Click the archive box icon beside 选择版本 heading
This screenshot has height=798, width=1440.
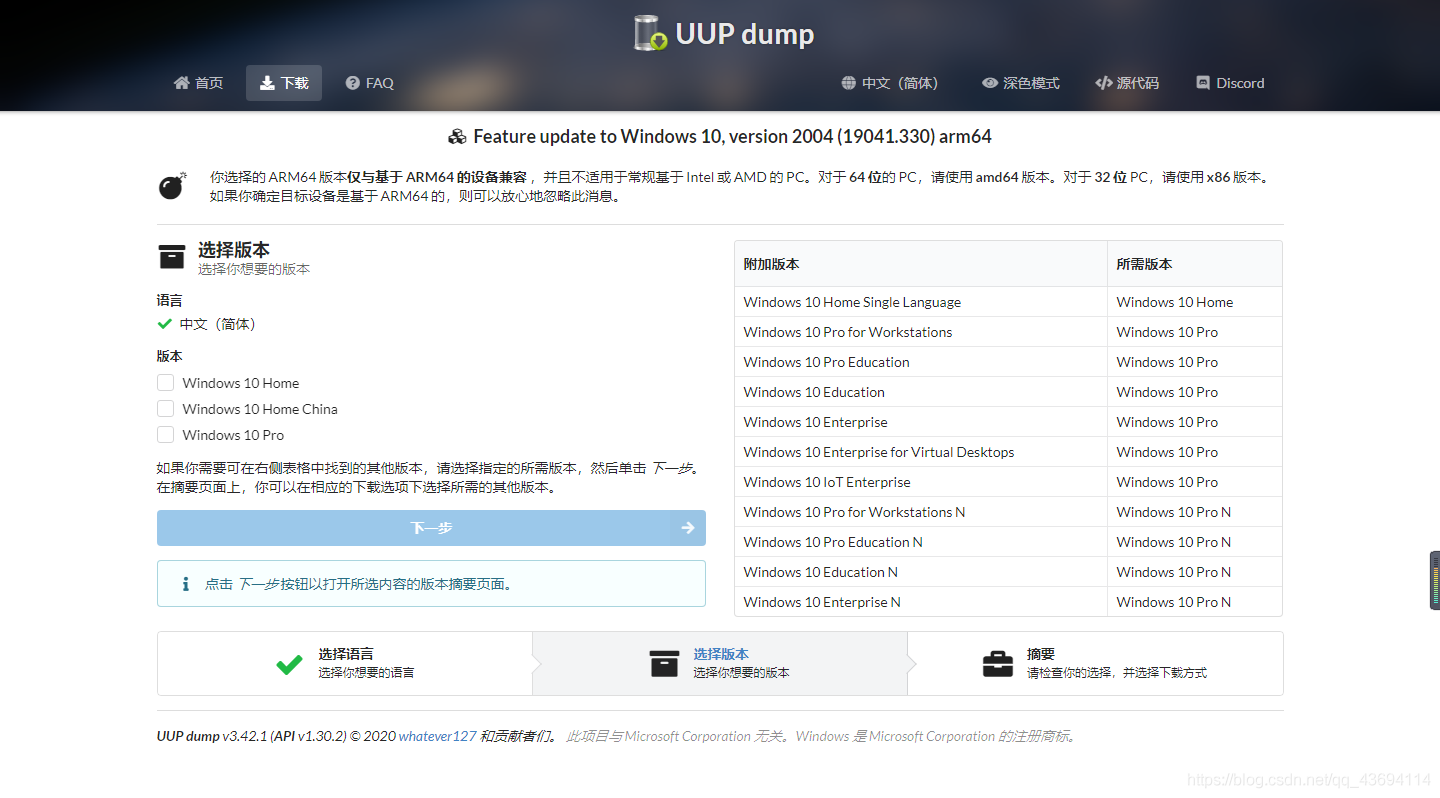[172, 257]
